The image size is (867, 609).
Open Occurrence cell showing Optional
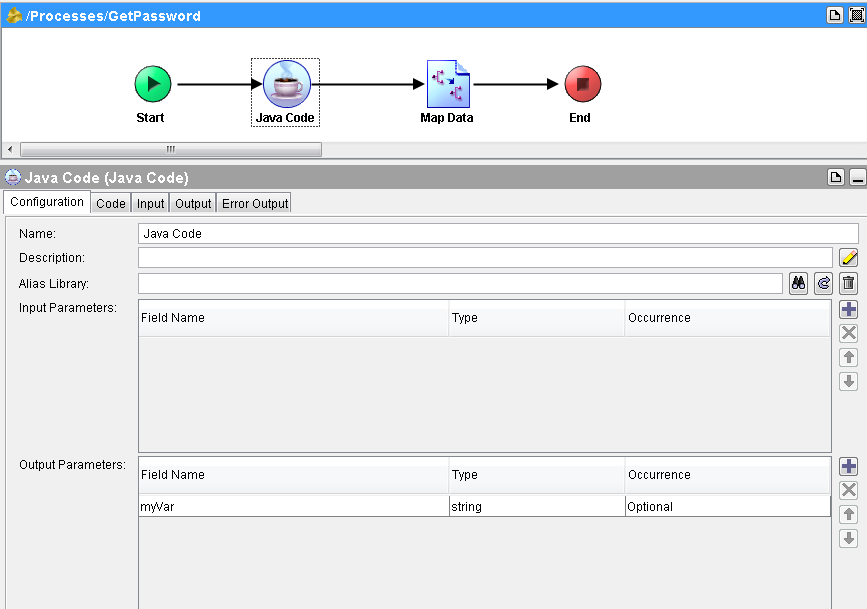[x=728, y=507]
